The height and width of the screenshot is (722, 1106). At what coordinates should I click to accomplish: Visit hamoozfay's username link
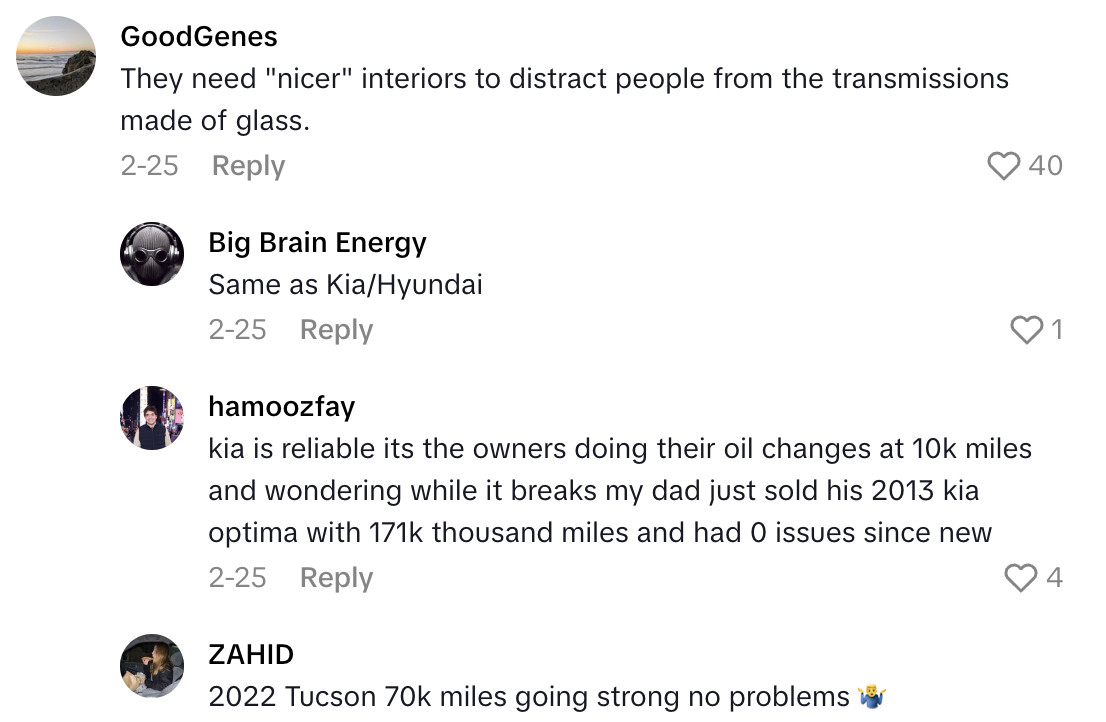pos(282,406)
